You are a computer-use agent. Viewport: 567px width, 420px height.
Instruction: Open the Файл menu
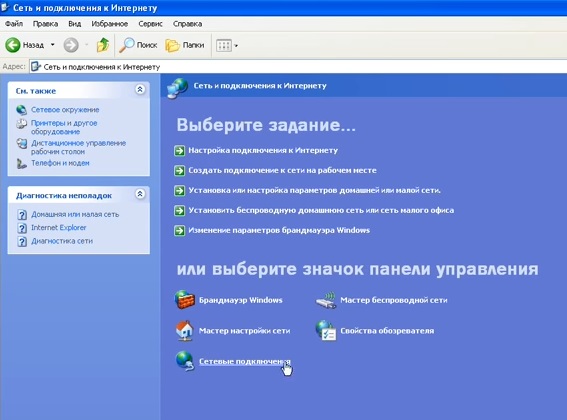(14, 24)
